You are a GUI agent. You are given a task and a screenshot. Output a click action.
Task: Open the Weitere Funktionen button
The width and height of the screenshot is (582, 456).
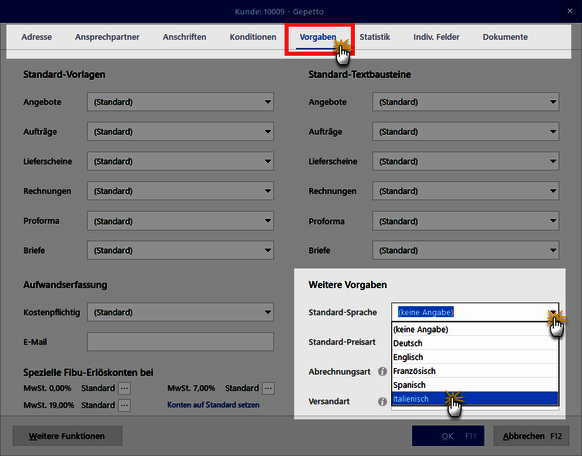[67, 436]
